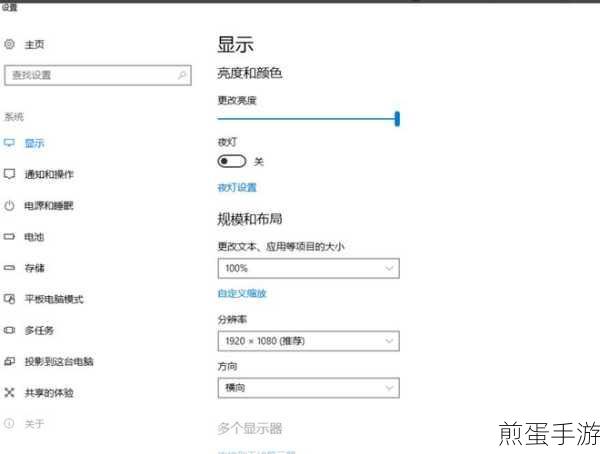This screenshot has height=454, width=600.
Task: Click the info icon beside 关于
Action: tap(9, 423)
